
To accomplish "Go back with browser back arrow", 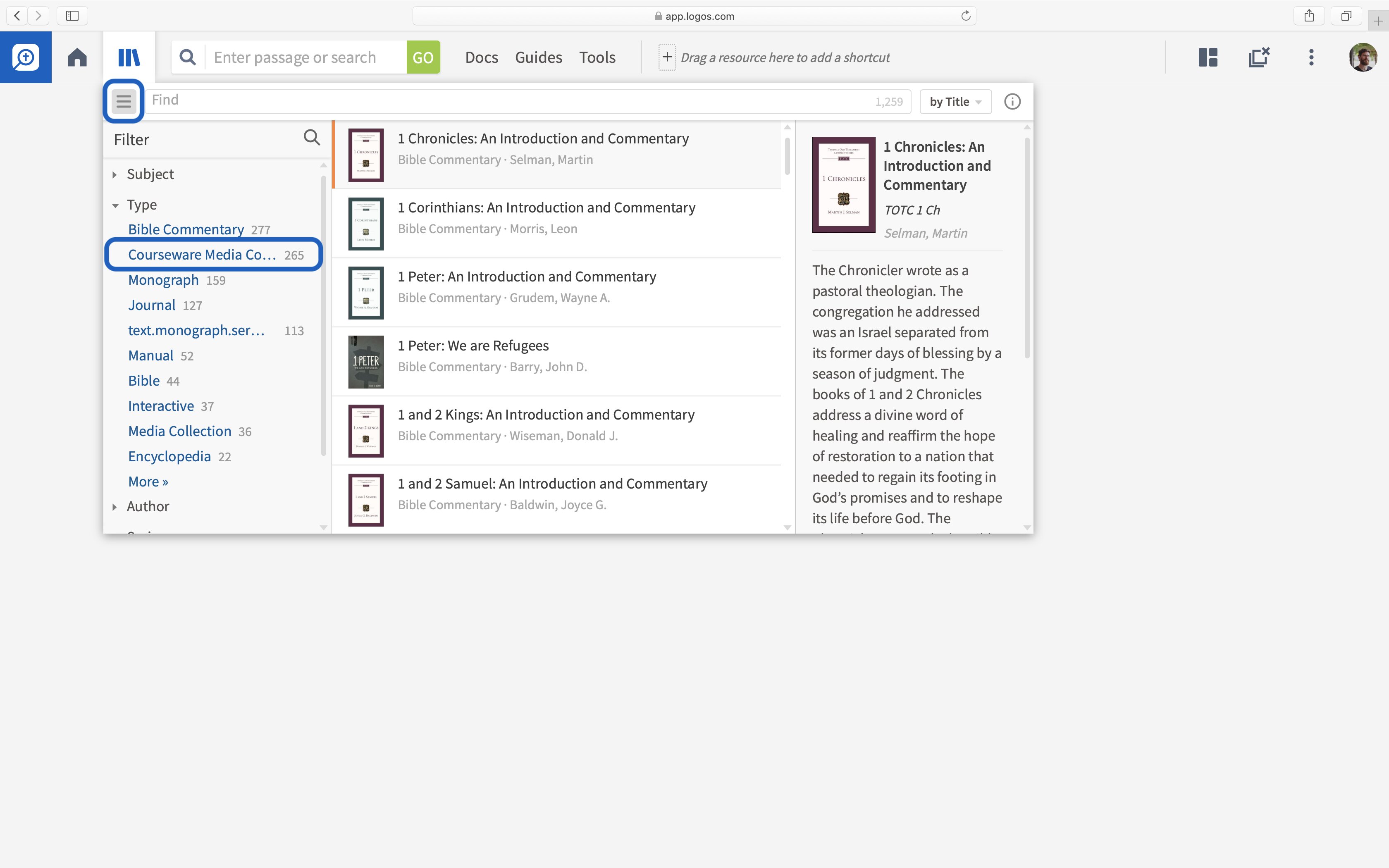I will pyautogui.click(x=17, y=16).
